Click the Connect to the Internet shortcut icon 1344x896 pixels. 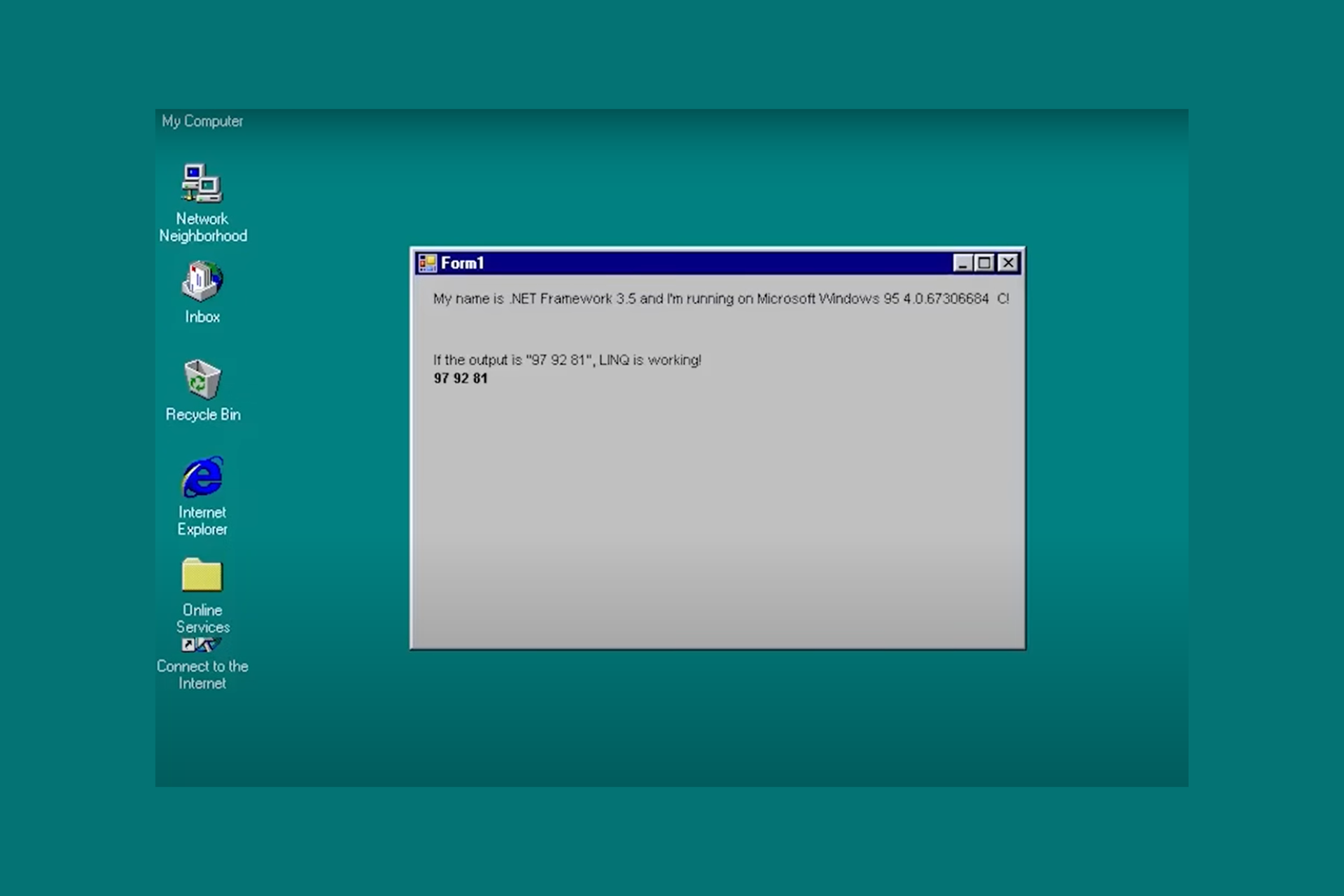tap(202, 645)
